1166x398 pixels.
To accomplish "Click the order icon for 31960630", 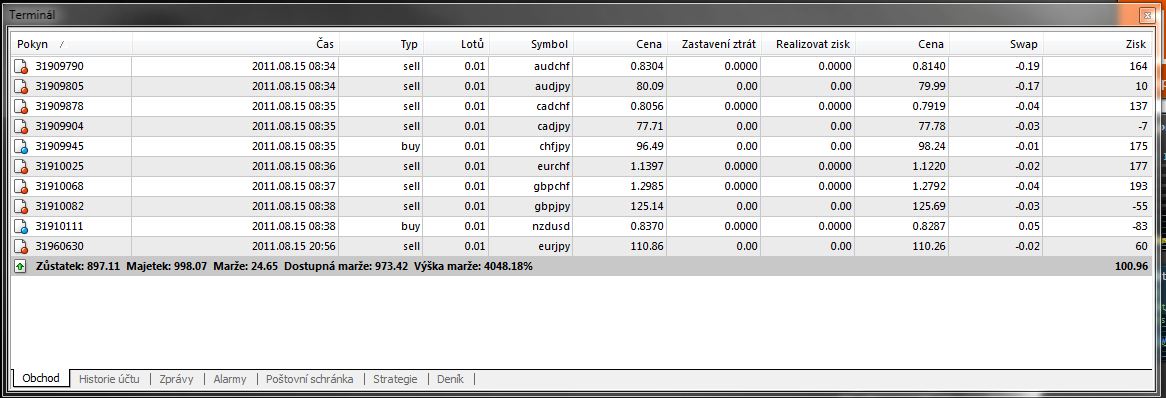I will point(21,246).
